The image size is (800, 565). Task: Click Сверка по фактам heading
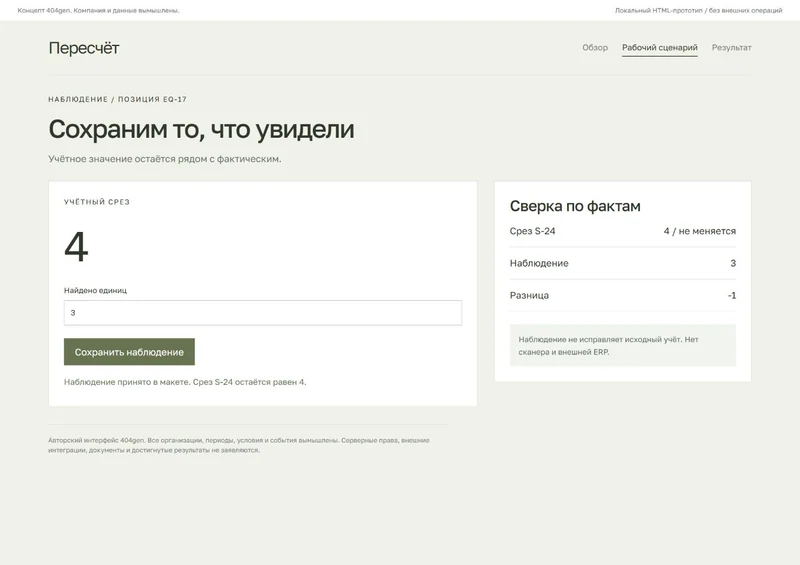(575, 206)
